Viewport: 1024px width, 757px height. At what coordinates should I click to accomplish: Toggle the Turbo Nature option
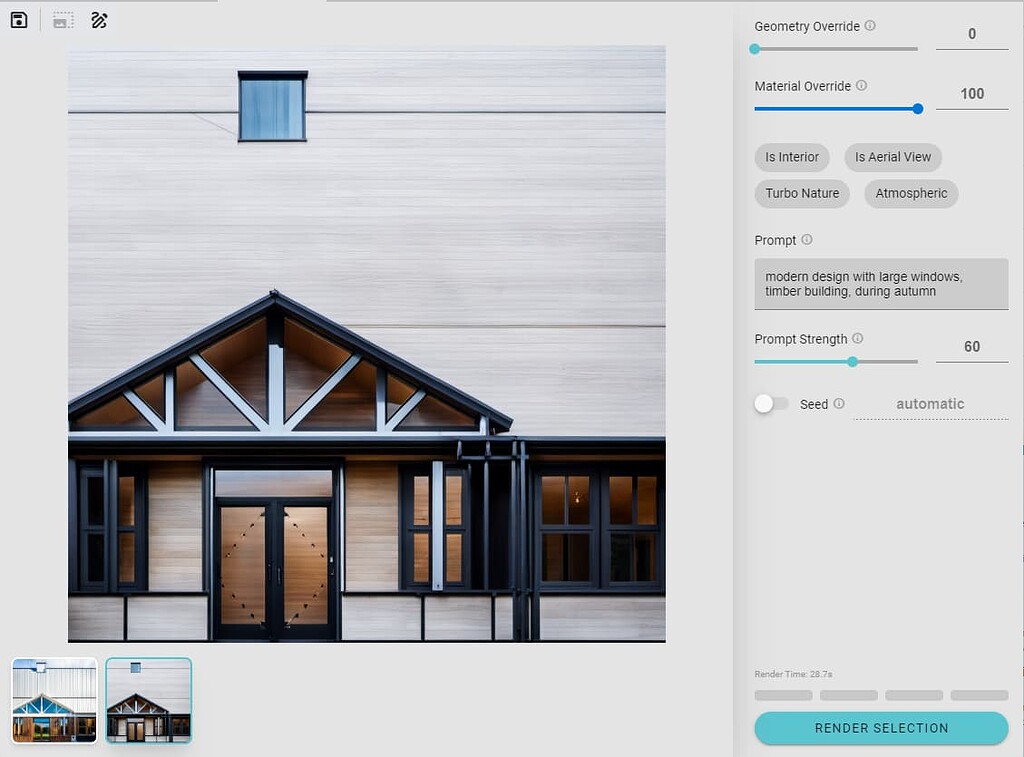(801, 193)
